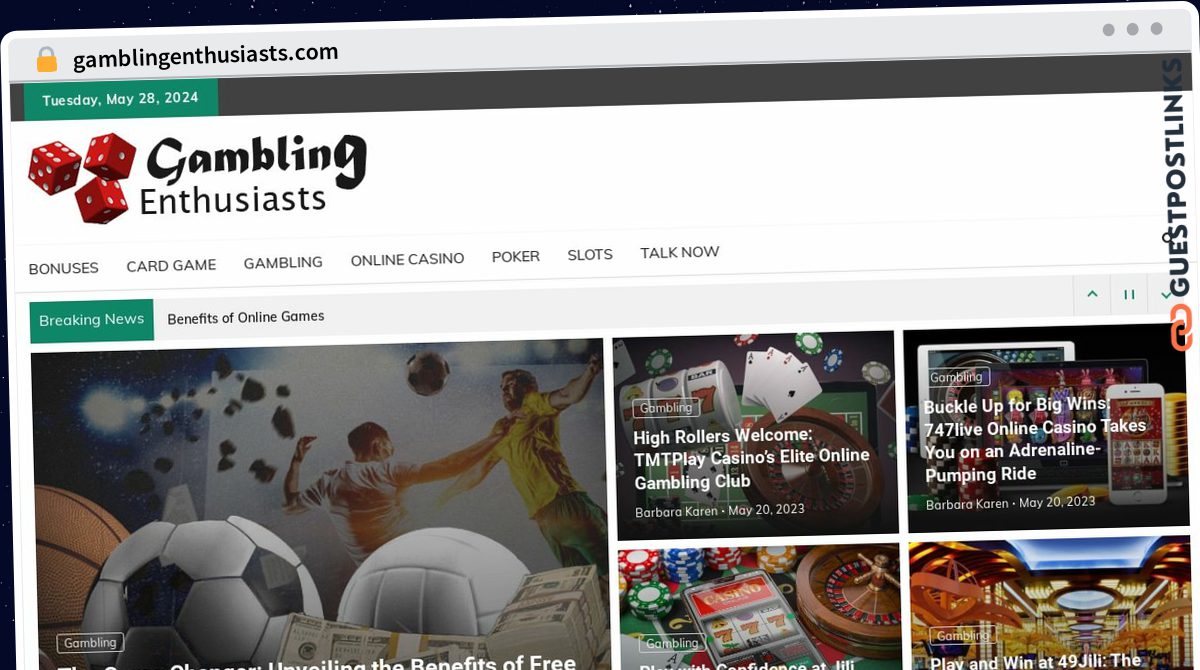This screenshot has height=670, width=1200.
Task: Open the Poker menu item
Action: coord(516,257)
